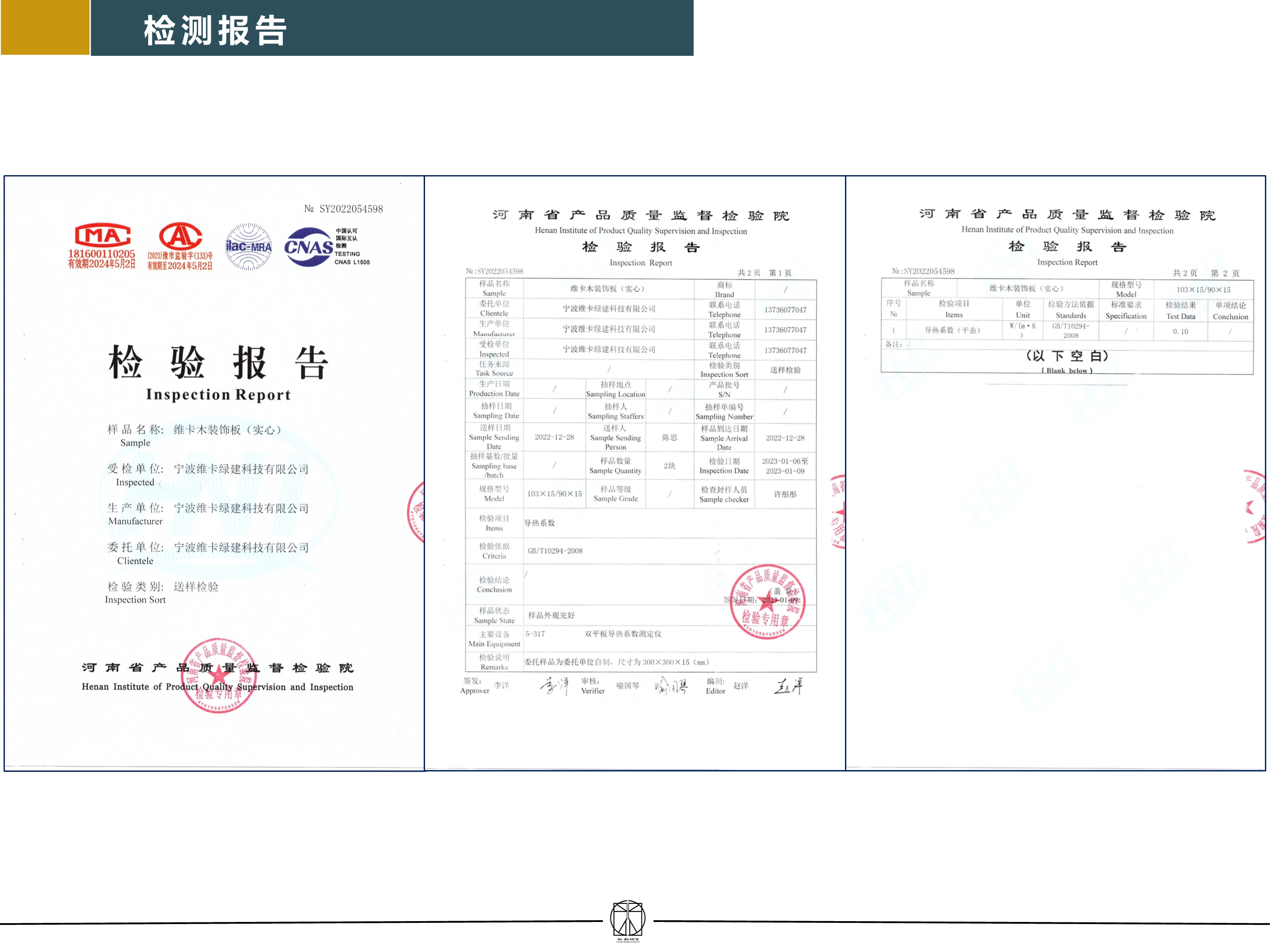
Task: Click the Verifier name 喻国琴
Action: (x=627, y=686)
